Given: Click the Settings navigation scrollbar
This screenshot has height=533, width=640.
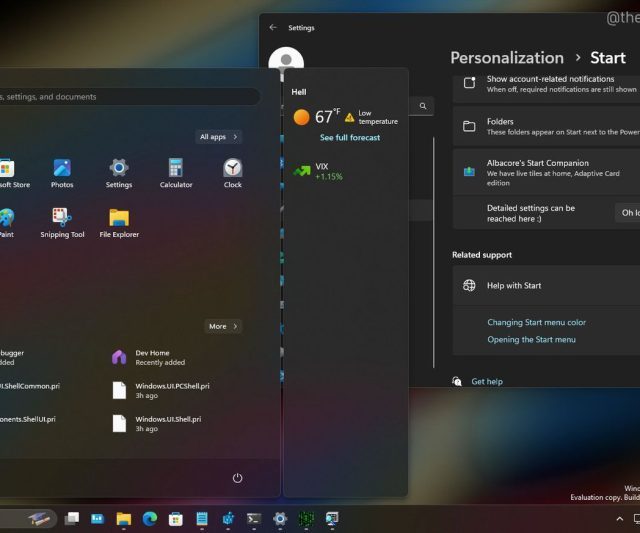Looking at the screenshot, I should pos(433,252).
